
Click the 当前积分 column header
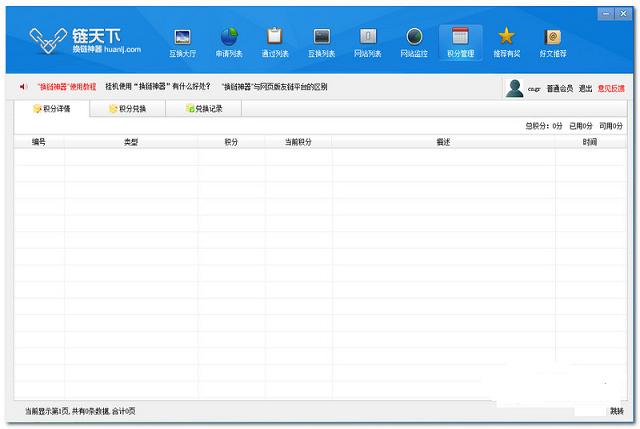coord(298,142)
